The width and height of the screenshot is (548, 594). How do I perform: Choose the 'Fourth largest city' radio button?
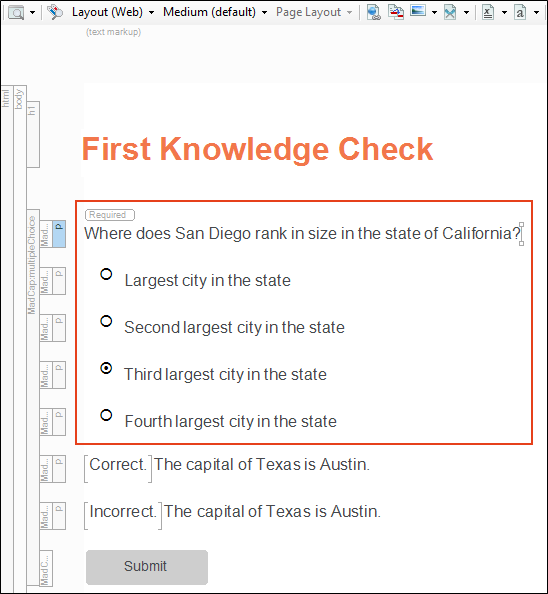106,415
